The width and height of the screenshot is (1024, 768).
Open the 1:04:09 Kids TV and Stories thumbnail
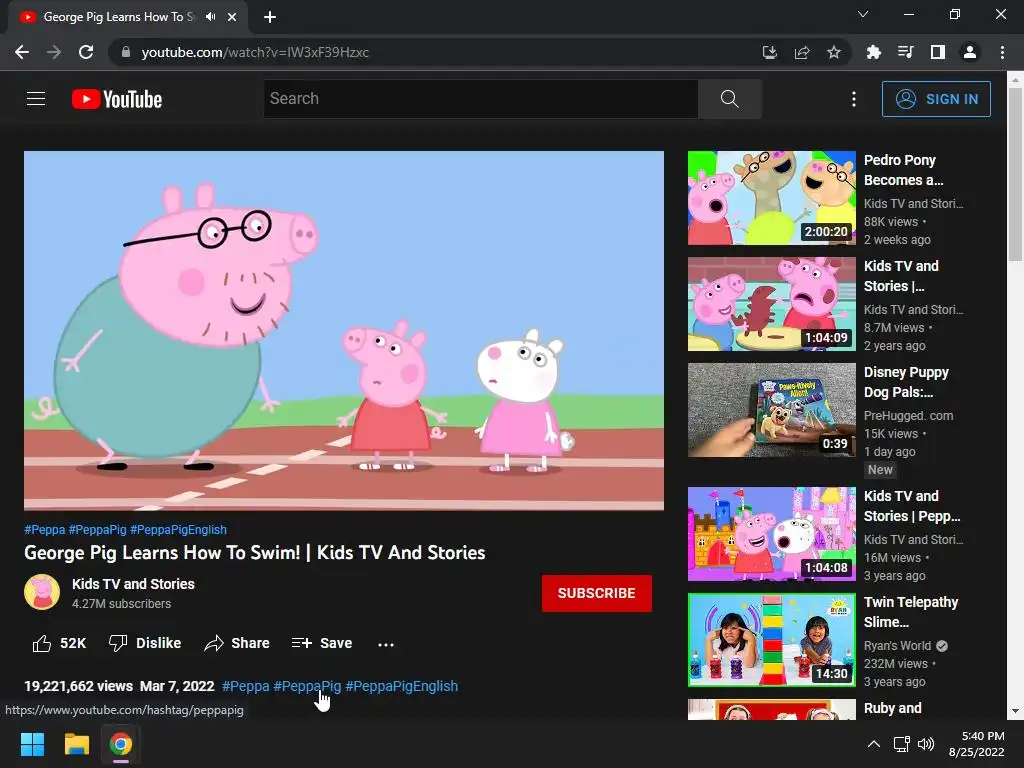pos(771,304)
